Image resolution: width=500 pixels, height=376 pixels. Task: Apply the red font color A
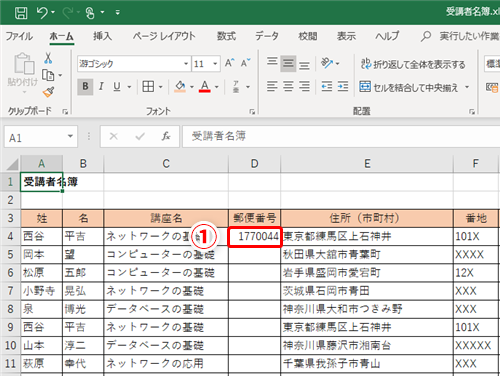tap(205, 87)
